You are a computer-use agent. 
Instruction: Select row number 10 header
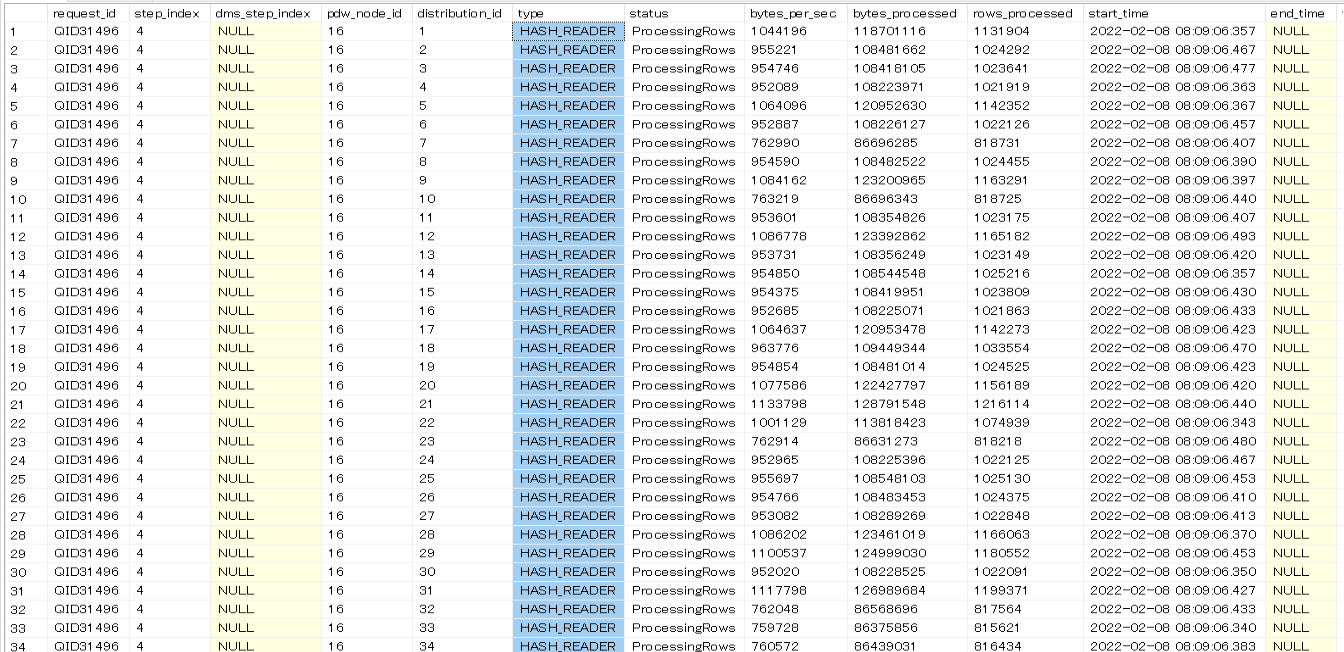click(24, 199)
